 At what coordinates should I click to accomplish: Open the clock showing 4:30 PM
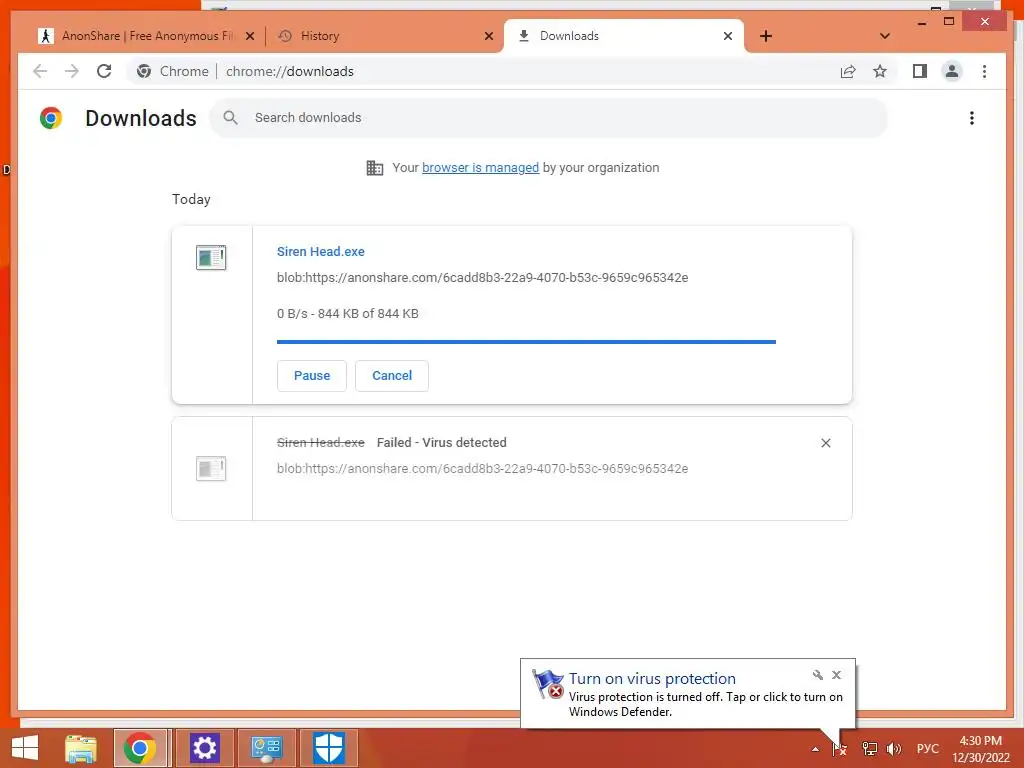980,749
